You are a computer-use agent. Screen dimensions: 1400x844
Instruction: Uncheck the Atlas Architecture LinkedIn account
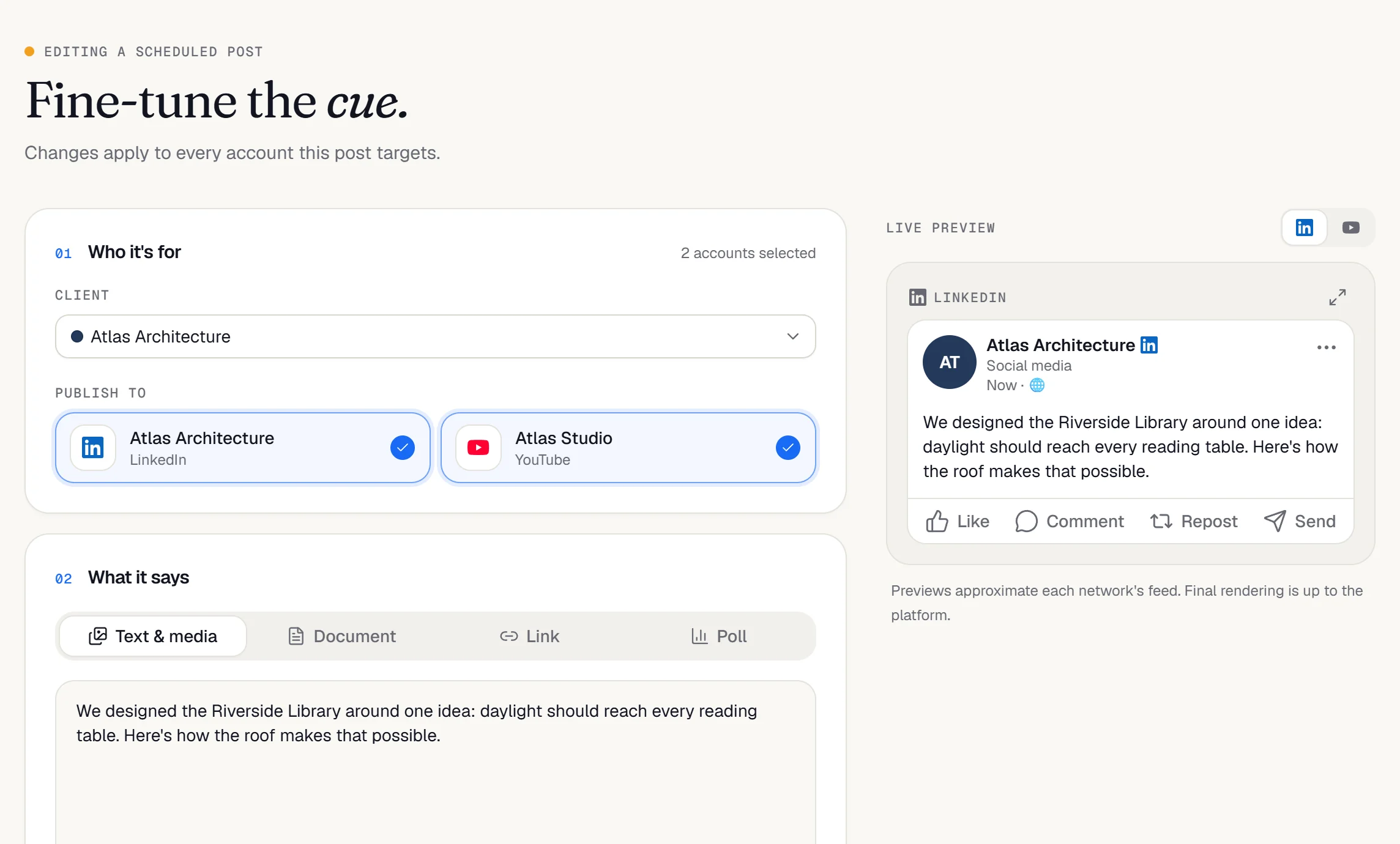(403, 448)
